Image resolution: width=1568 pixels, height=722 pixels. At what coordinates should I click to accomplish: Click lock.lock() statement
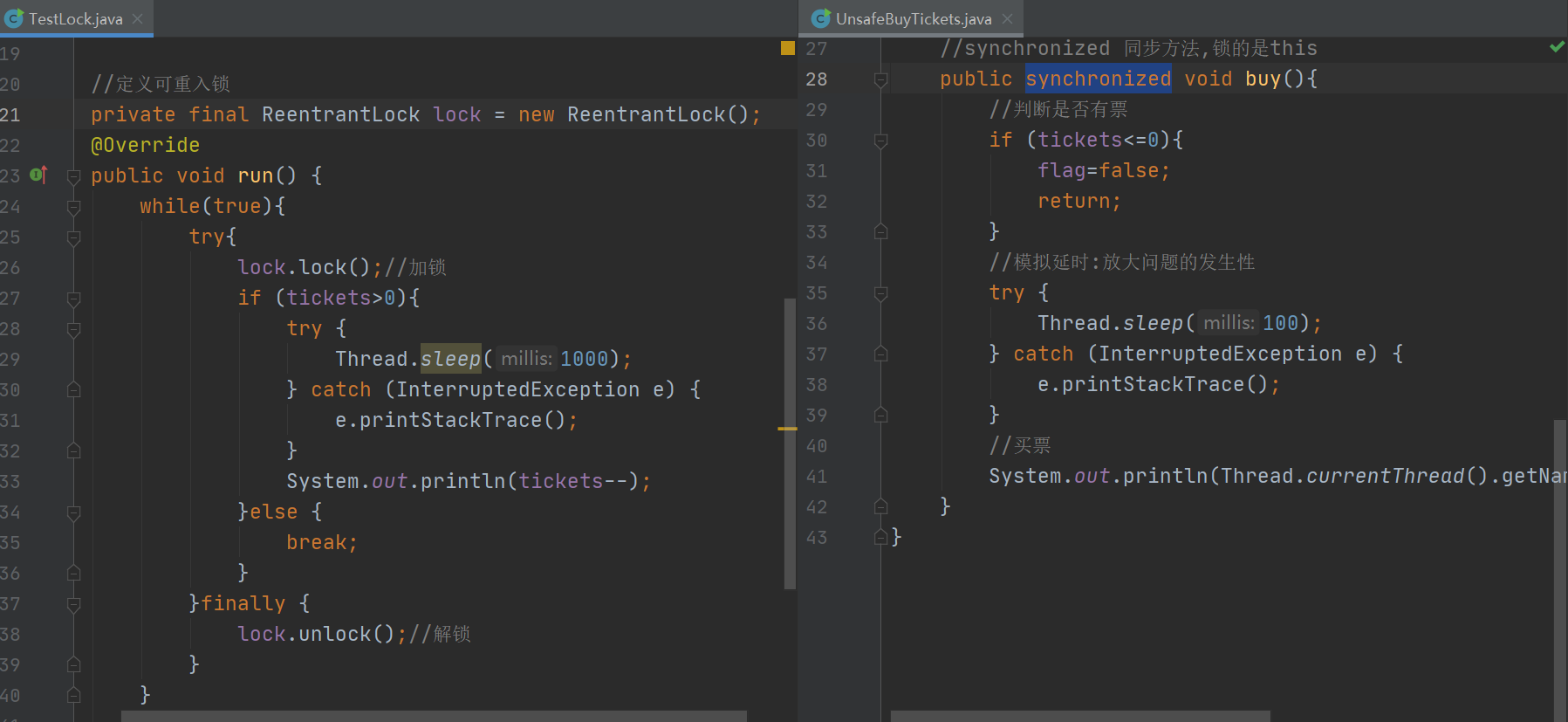pos(310,267)
